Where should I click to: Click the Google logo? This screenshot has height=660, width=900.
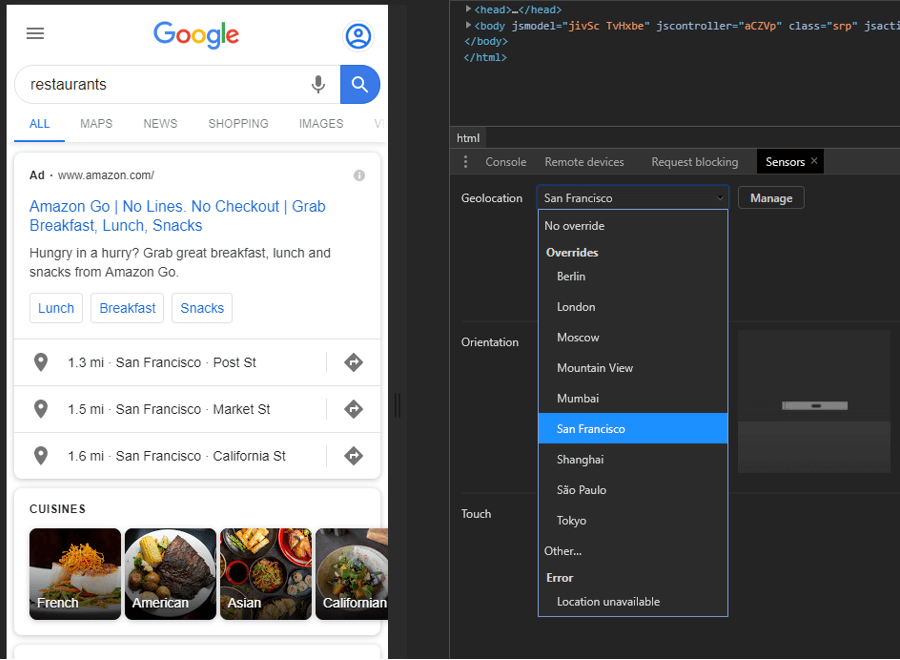point(196,34)
